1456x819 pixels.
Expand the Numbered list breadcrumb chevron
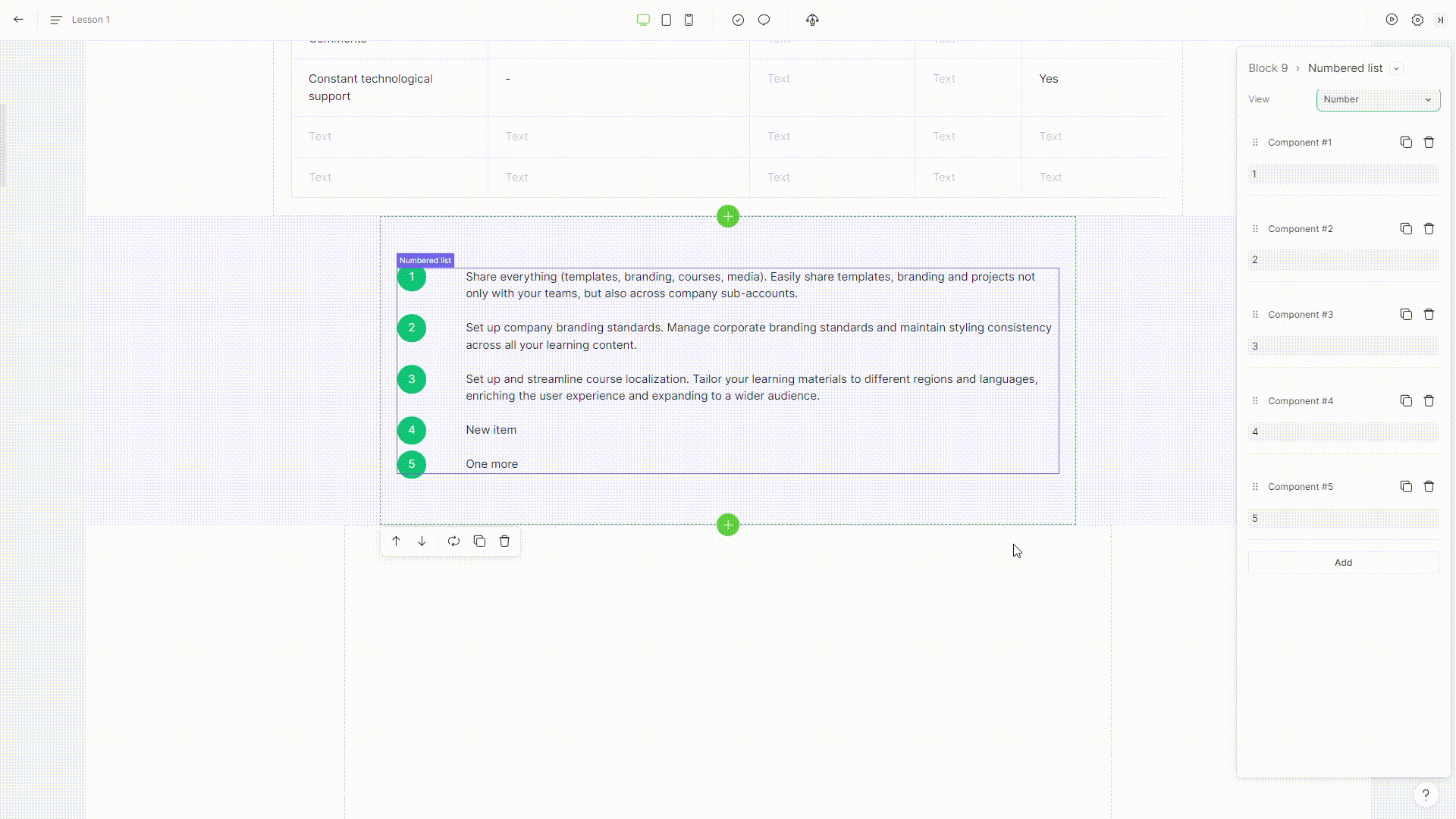(x=1396, y=68)
